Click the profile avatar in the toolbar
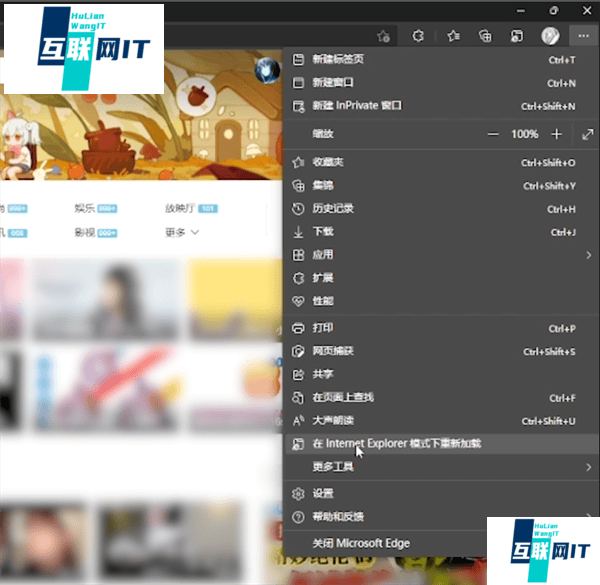This screenshot has width=600, height=585. click(x=550, y=36)
